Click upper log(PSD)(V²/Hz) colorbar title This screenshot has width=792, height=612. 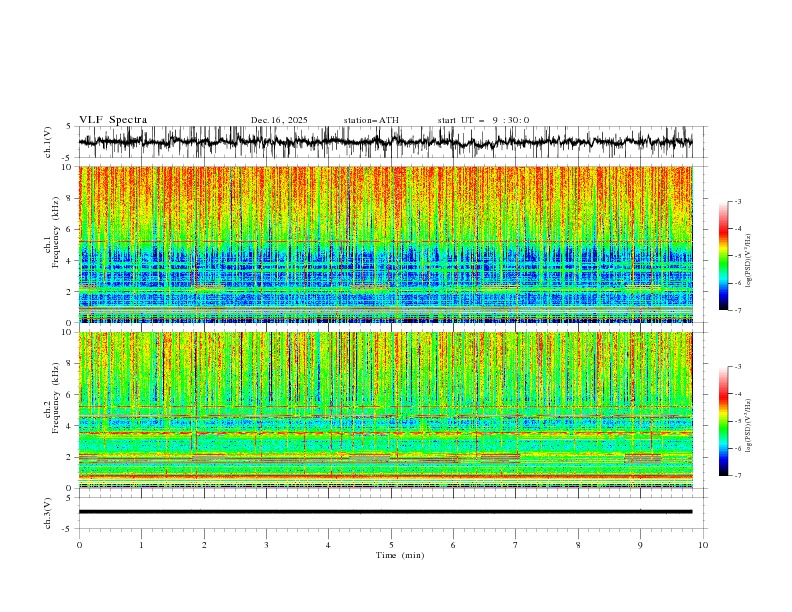click(748, 260)
